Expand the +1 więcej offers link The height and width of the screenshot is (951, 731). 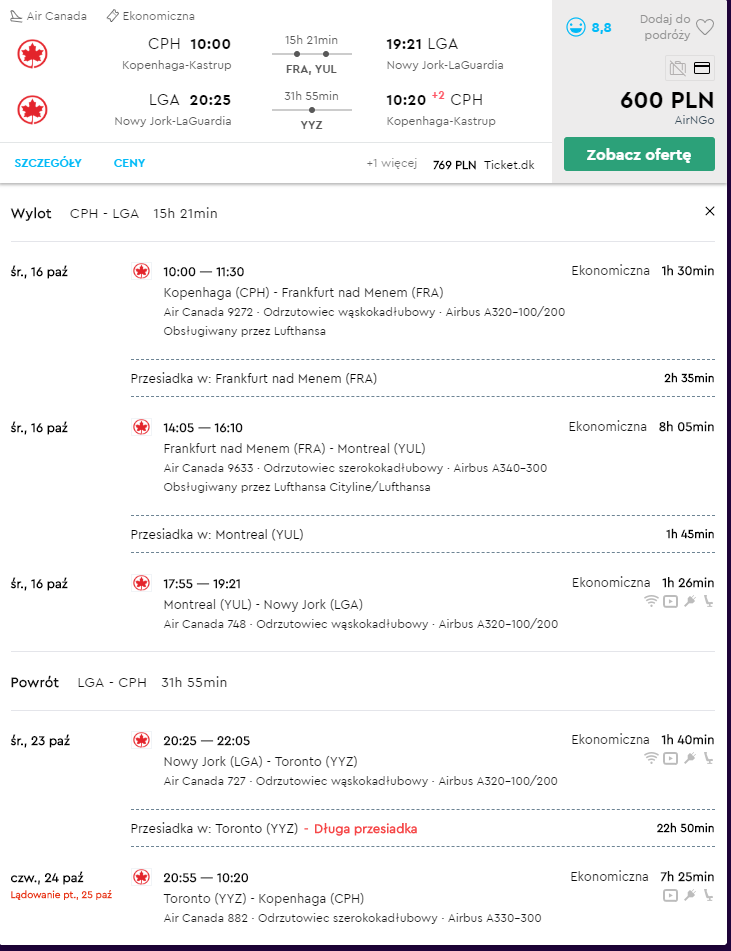(x=392, y=164)
